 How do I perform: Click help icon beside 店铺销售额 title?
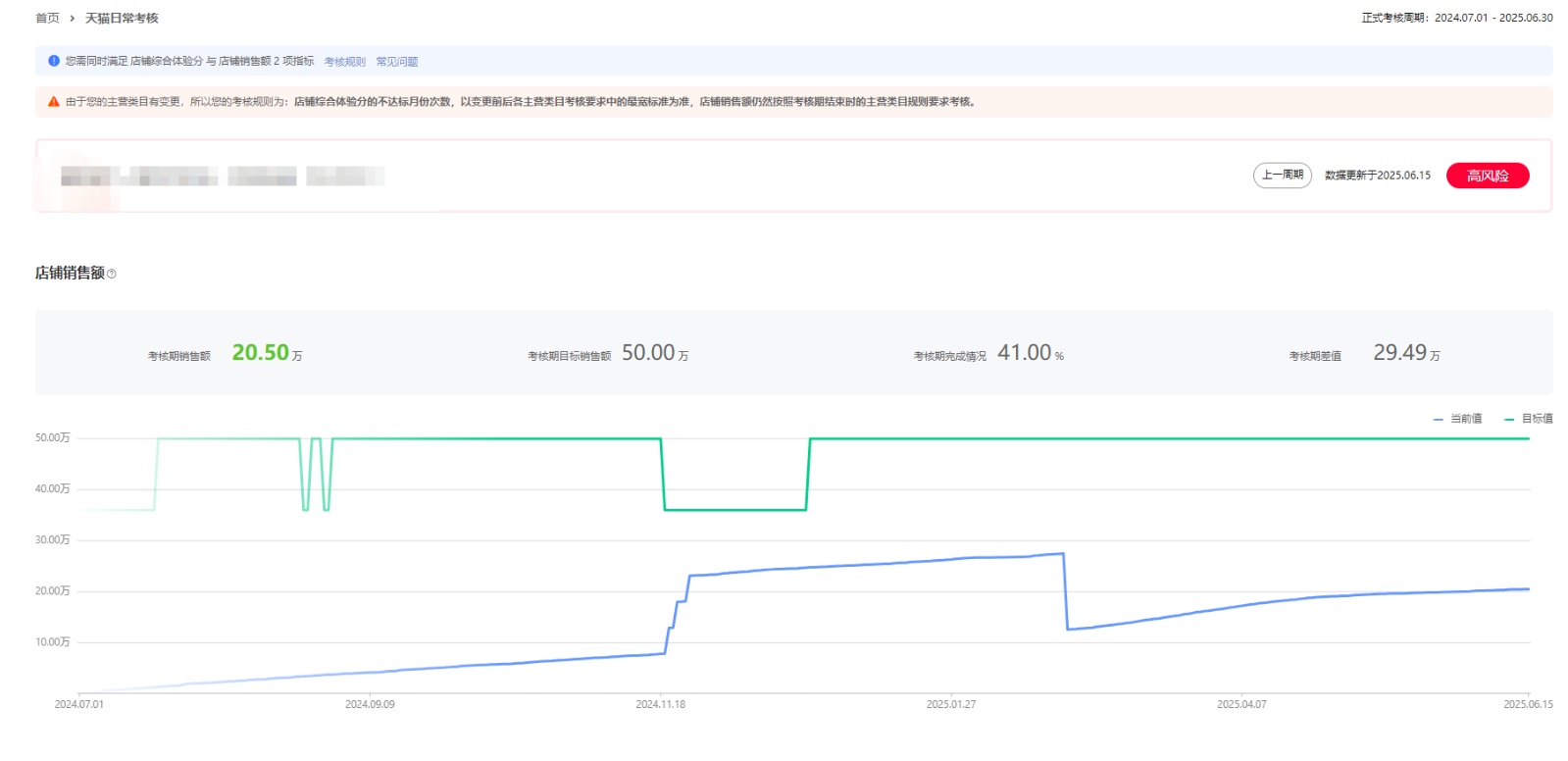pyautogui.click(x=112, y=274)
